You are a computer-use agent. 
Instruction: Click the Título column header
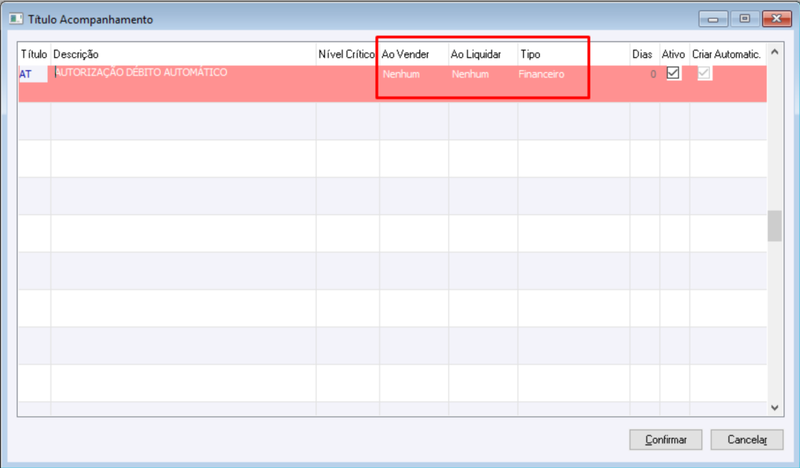point(34,54)
